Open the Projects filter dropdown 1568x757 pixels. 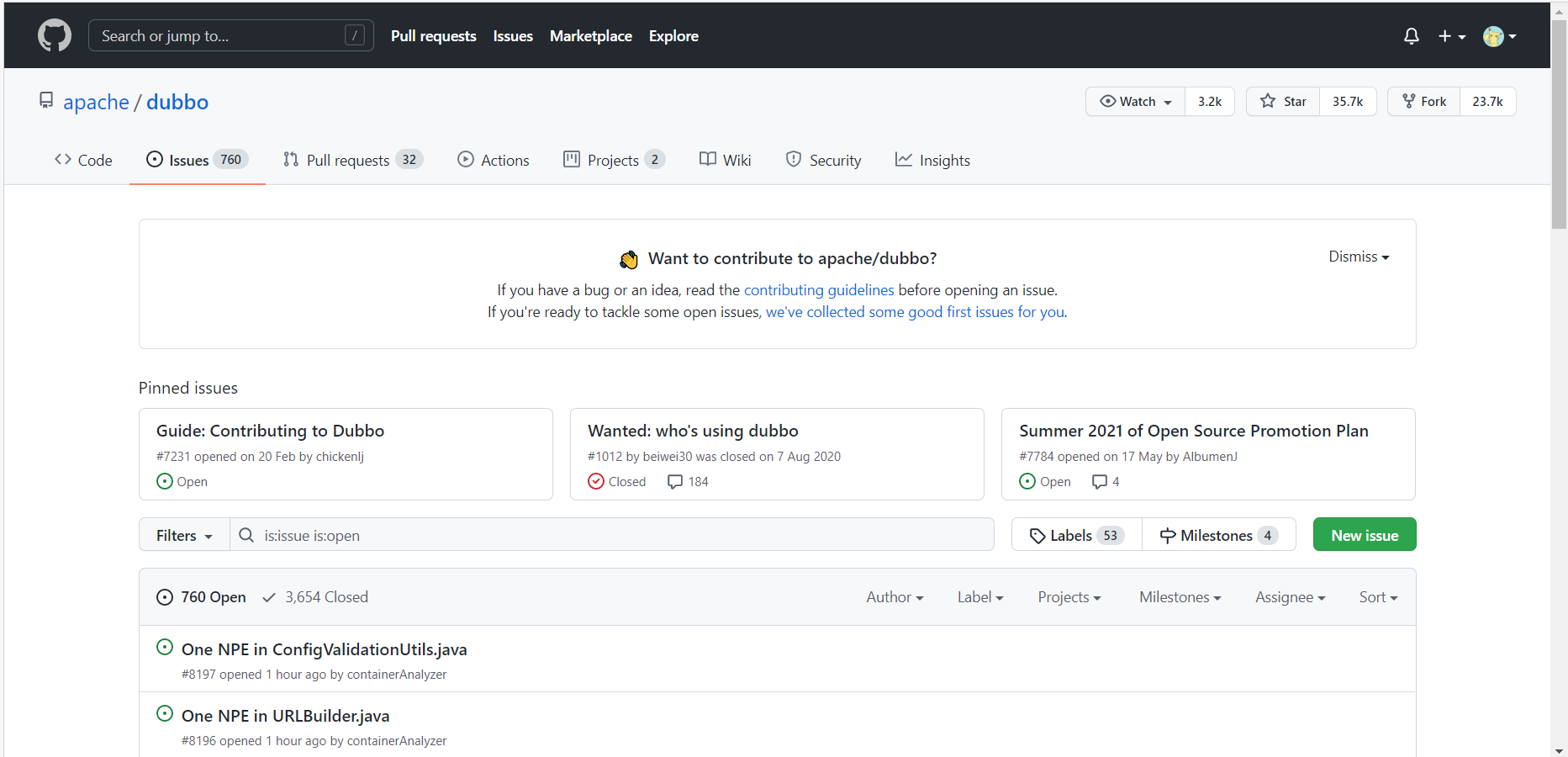pos(1069,597)
